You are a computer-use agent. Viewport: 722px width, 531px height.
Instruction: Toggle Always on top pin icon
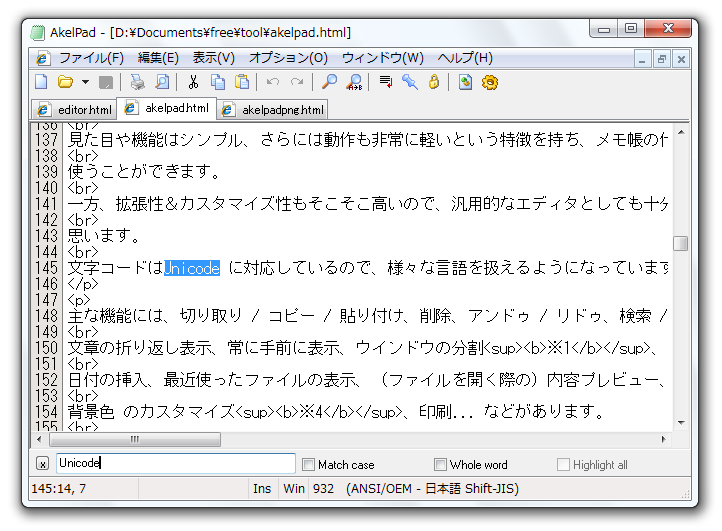[409, 82]
